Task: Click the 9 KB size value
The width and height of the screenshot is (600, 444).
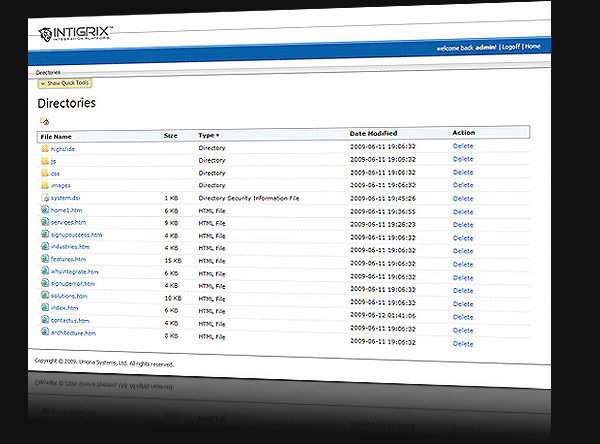Action: click(x=171, y=223)
